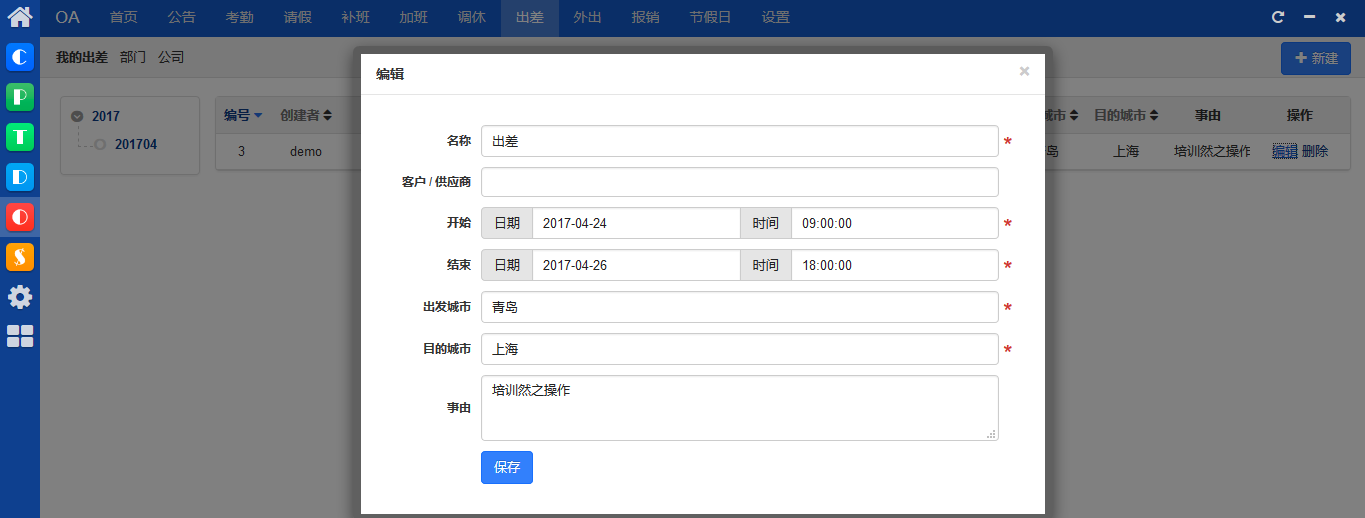Open the orange S app icon
The width and height of the screenshot is (1365, 518).
20,257
